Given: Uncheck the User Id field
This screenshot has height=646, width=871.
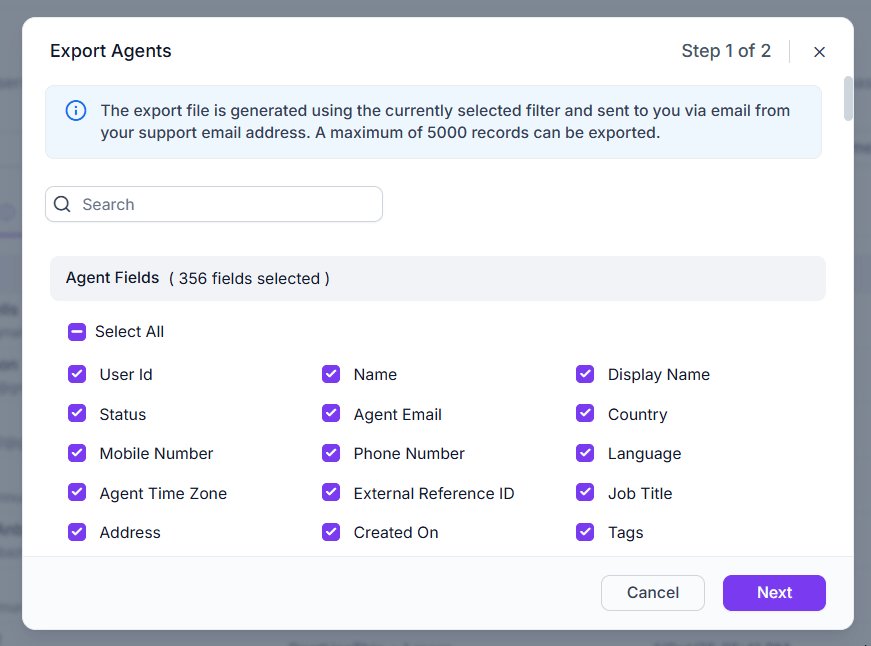Looking at the screenshot, I should tap(77, 374).
